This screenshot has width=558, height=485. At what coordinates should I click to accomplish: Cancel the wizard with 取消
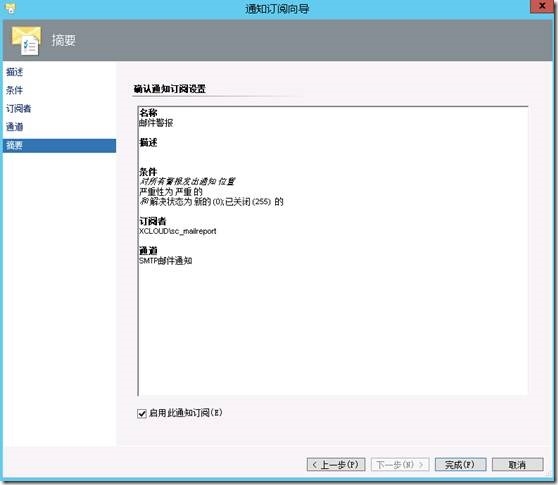[x=517, y=464]
